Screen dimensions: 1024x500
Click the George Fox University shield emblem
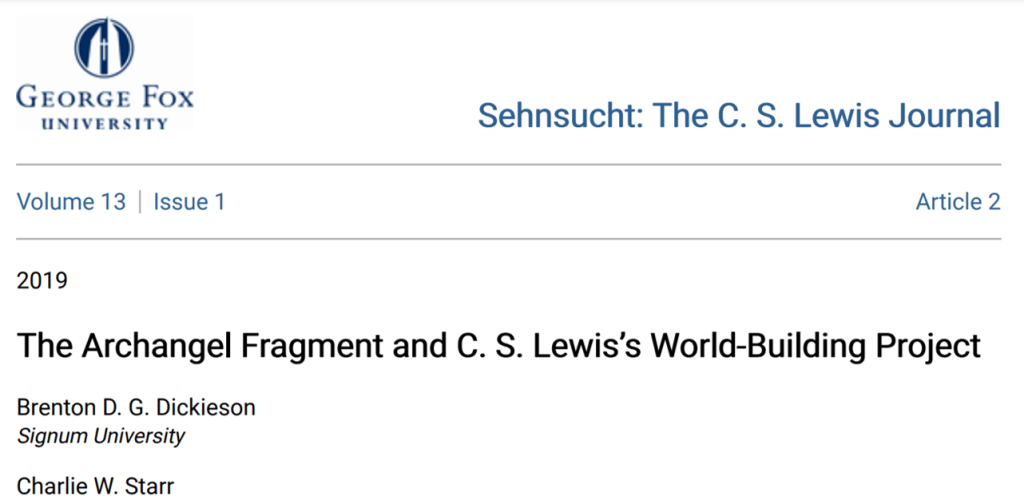[x=106, y=47]
